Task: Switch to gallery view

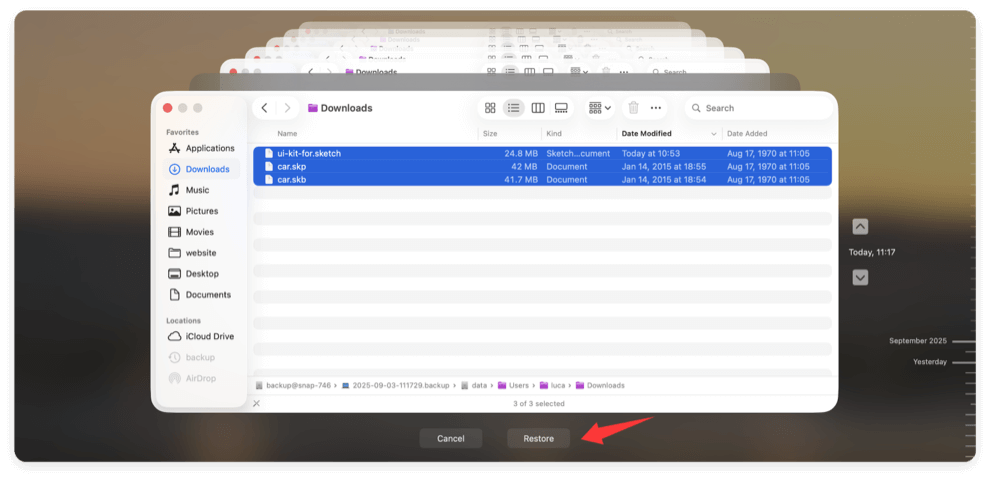Action: [x=561, y=108]
